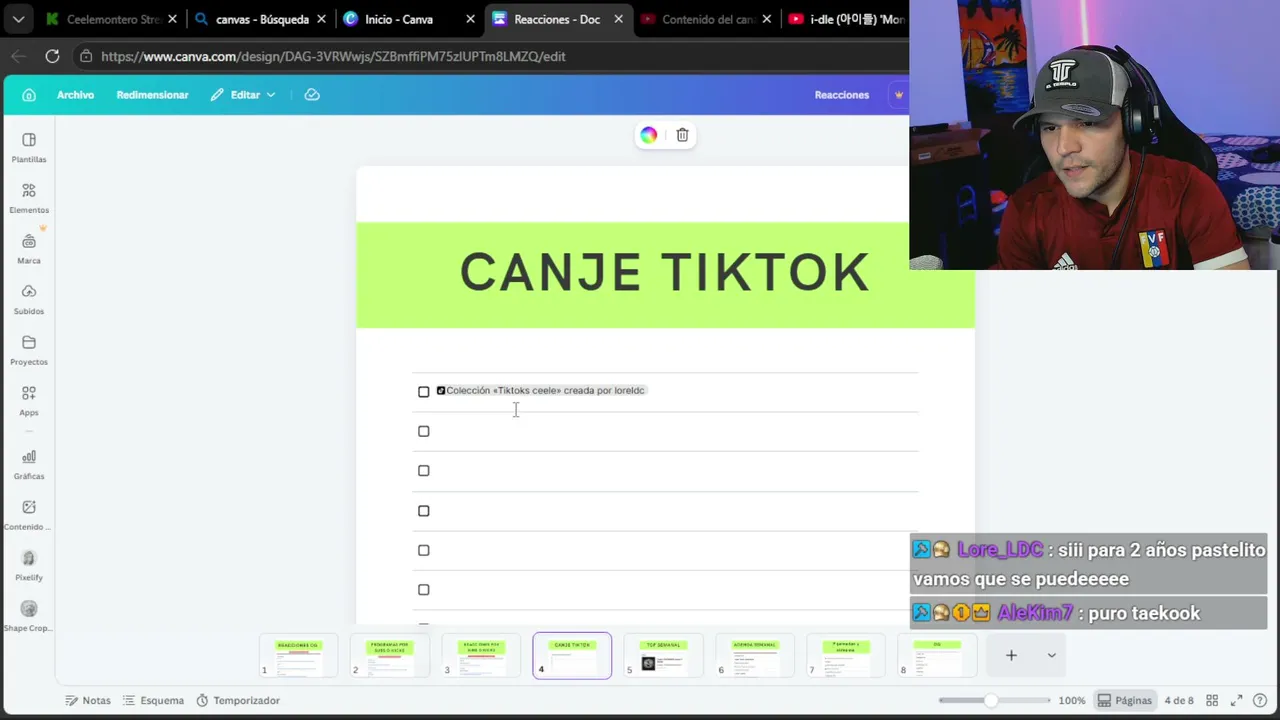Screen dimensions: 1280x720
Task: Select page 2 thumbnail
Action: [390, 655]
